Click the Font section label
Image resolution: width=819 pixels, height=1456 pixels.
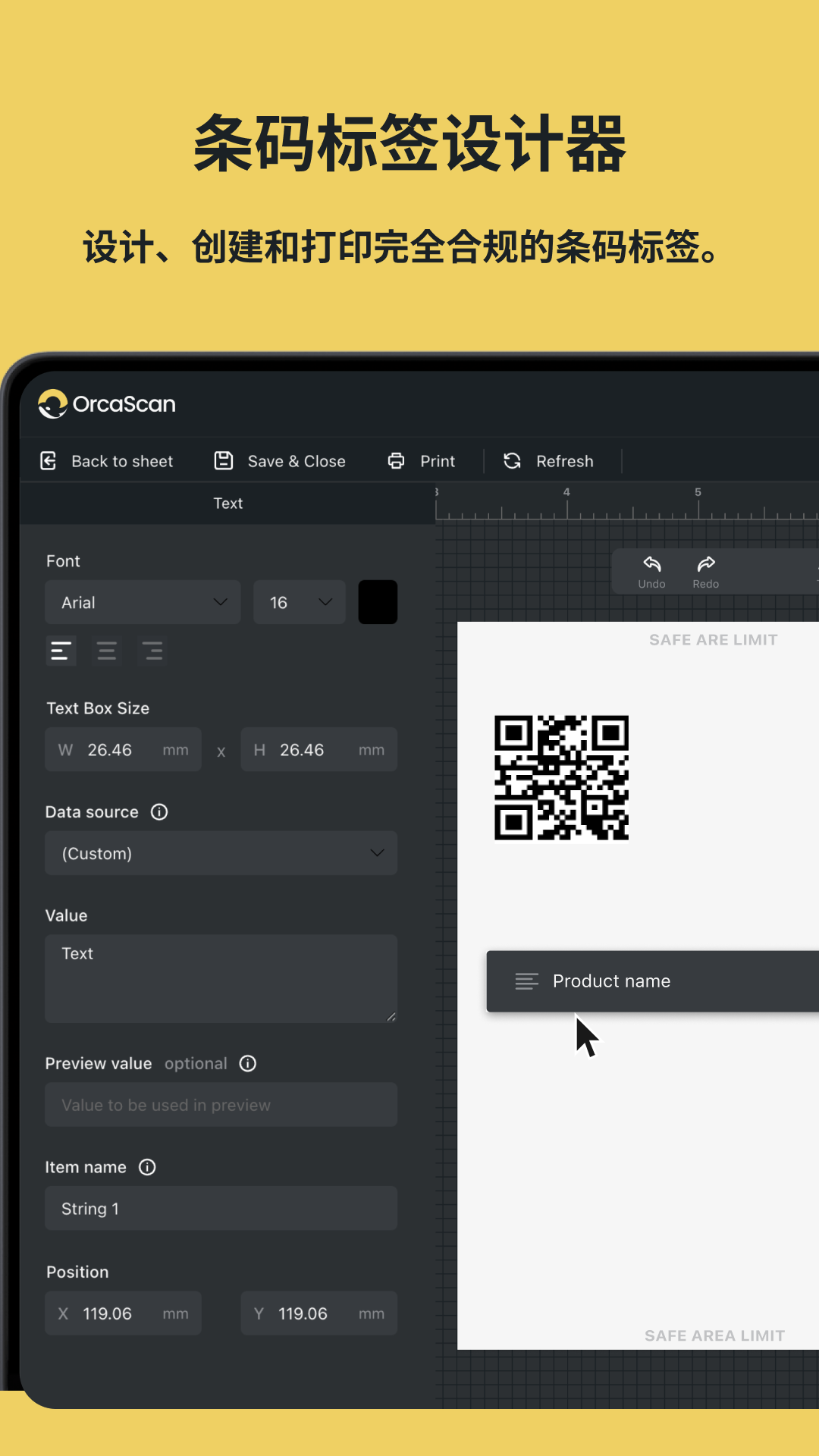coord(63,561)
